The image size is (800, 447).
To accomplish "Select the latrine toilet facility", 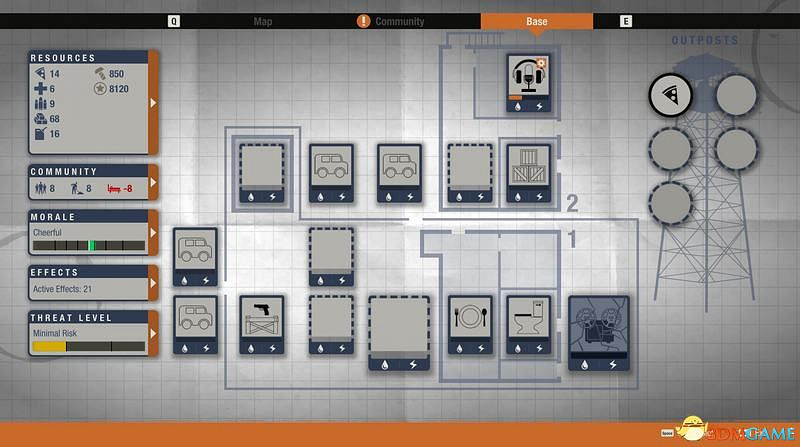I will click(x=527, y=324).
